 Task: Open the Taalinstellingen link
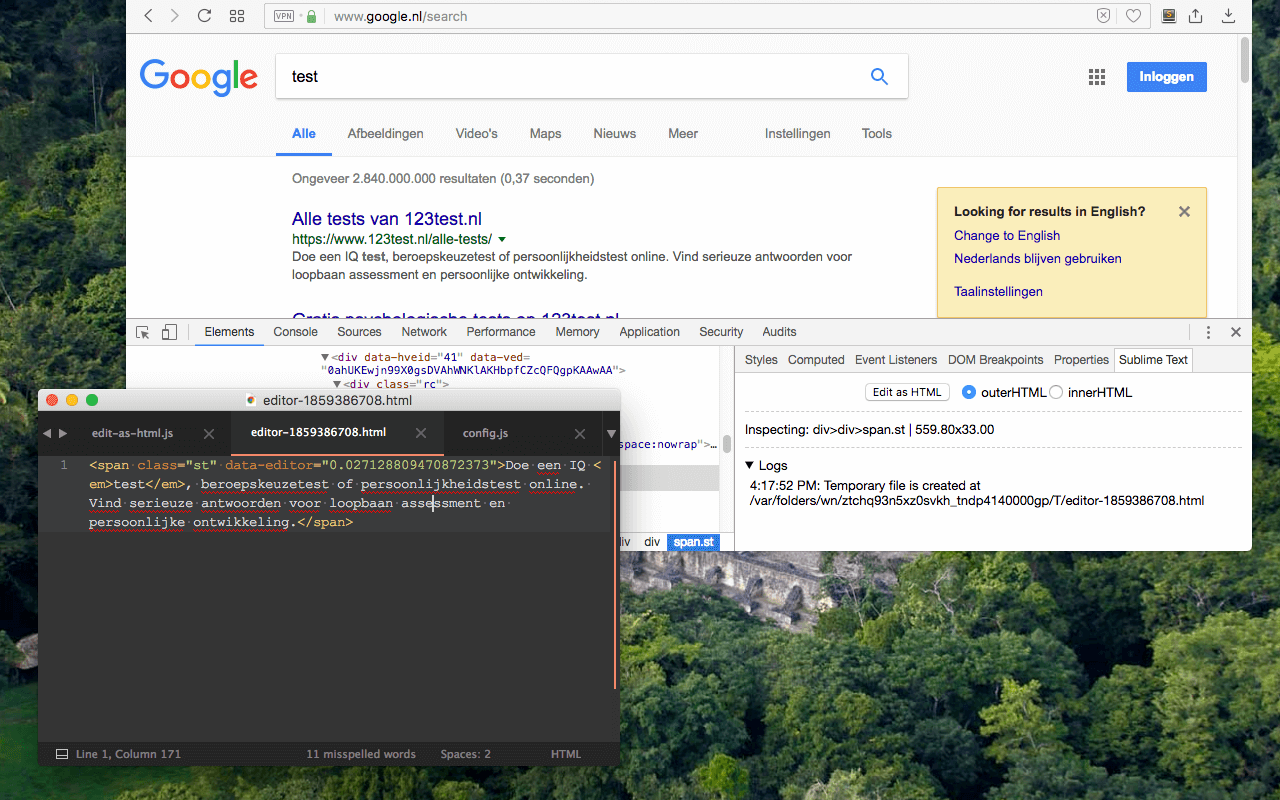pyautogui.click(x=998, y=292)
